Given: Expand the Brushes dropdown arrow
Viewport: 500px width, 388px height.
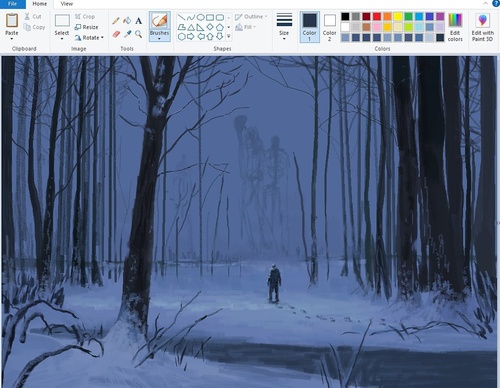Looking at the screenshot, I should [x=159, y=39].
